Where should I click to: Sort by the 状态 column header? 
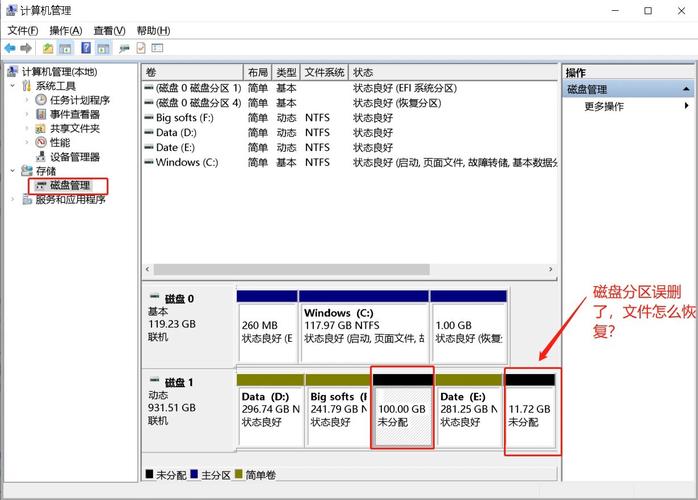(453, 72)
